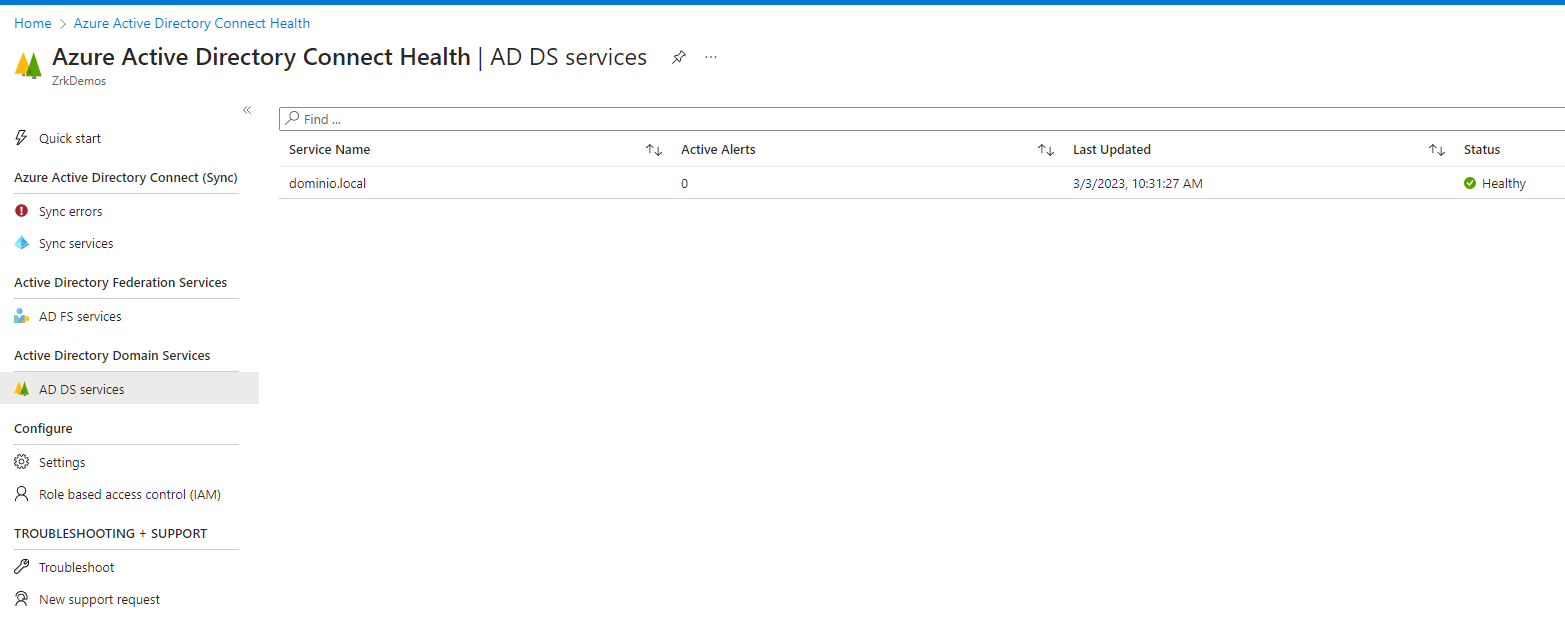Click the Configure section heading
The width and height of the screenshot is (1565, 630).
pos(43,428)
